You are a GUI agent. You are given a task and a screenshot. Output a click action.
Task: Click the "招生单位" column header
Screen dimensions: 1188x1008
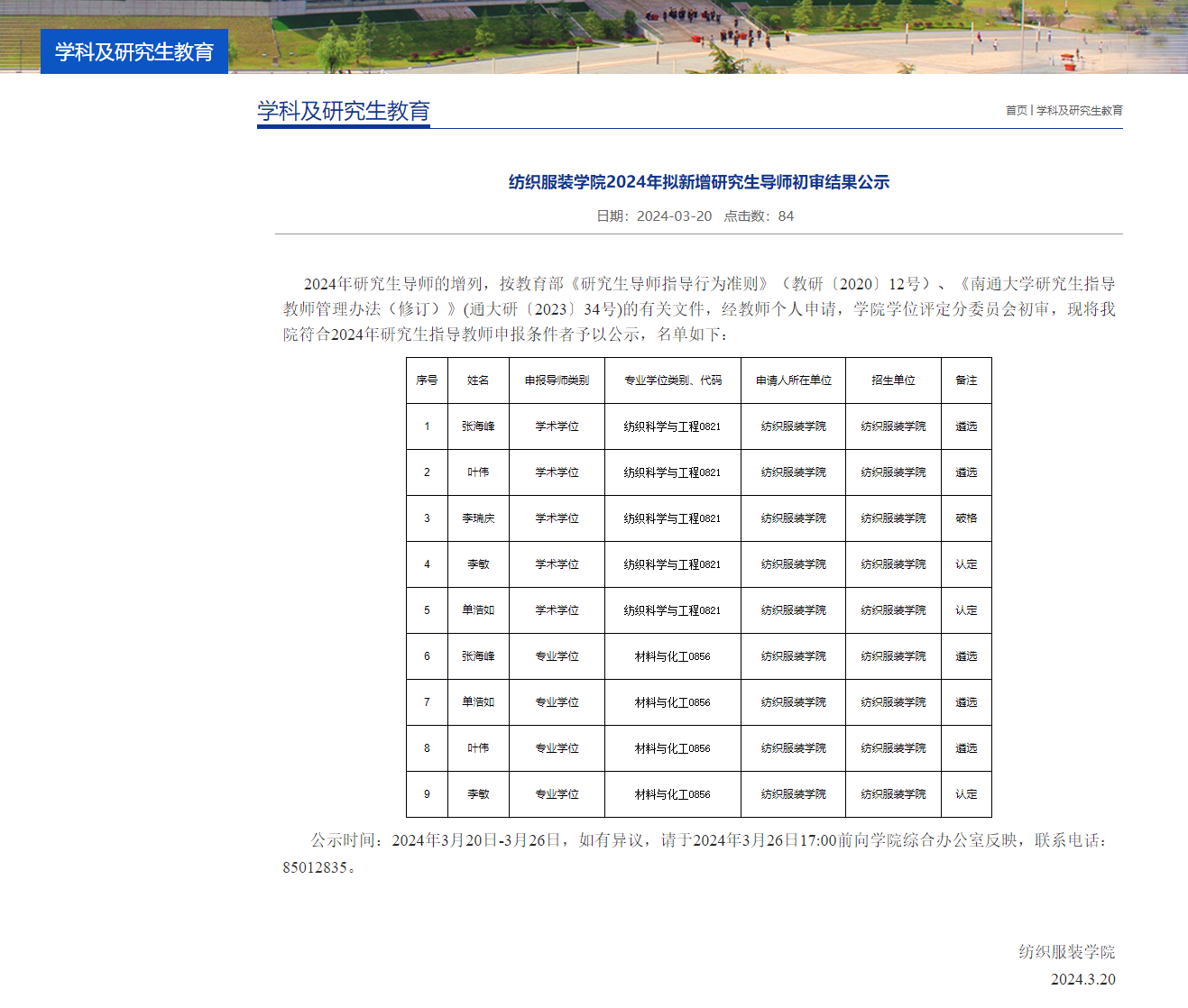pos(893,380)
